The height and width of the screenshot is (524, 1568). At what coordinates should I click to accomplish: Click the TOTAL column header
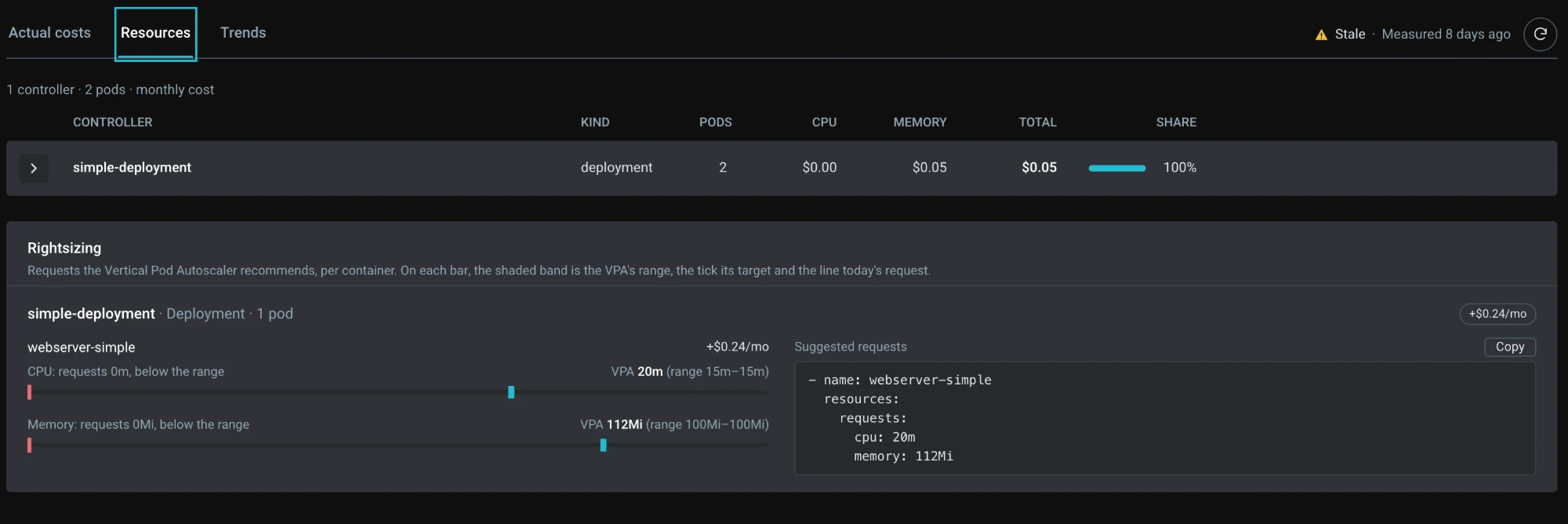click(x=1038, y=122)
